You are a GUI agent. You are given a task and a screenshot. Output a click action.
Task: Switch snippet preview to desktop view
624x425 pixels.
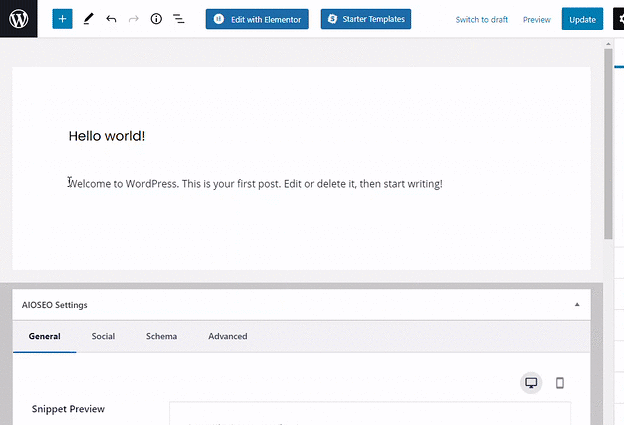click(x=531, y=383)
